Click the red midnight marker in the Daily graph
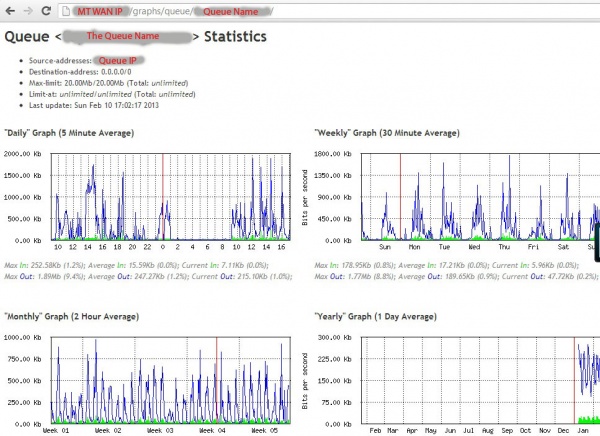Viewport: 600px width, 436px height. pyautogui.click(x=163, y=197)
